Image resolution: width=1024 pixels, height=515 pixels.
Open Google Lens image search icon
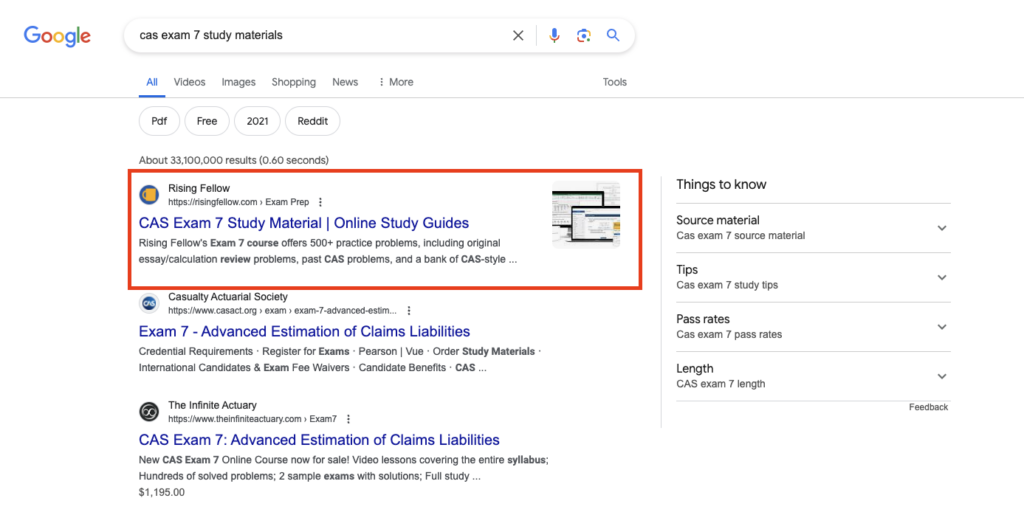(x=584, y=35)
